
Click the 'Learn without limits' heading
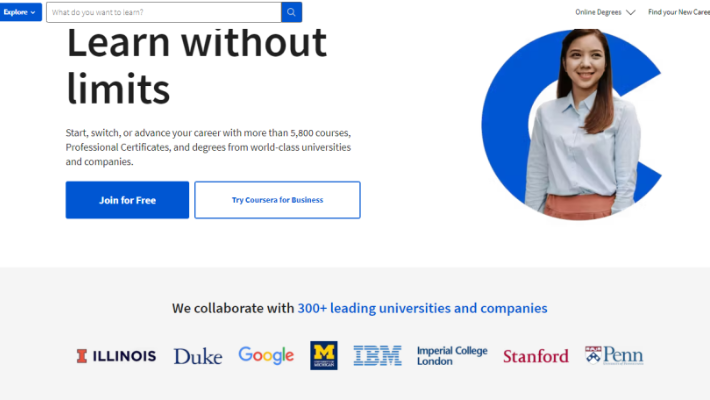196,65
